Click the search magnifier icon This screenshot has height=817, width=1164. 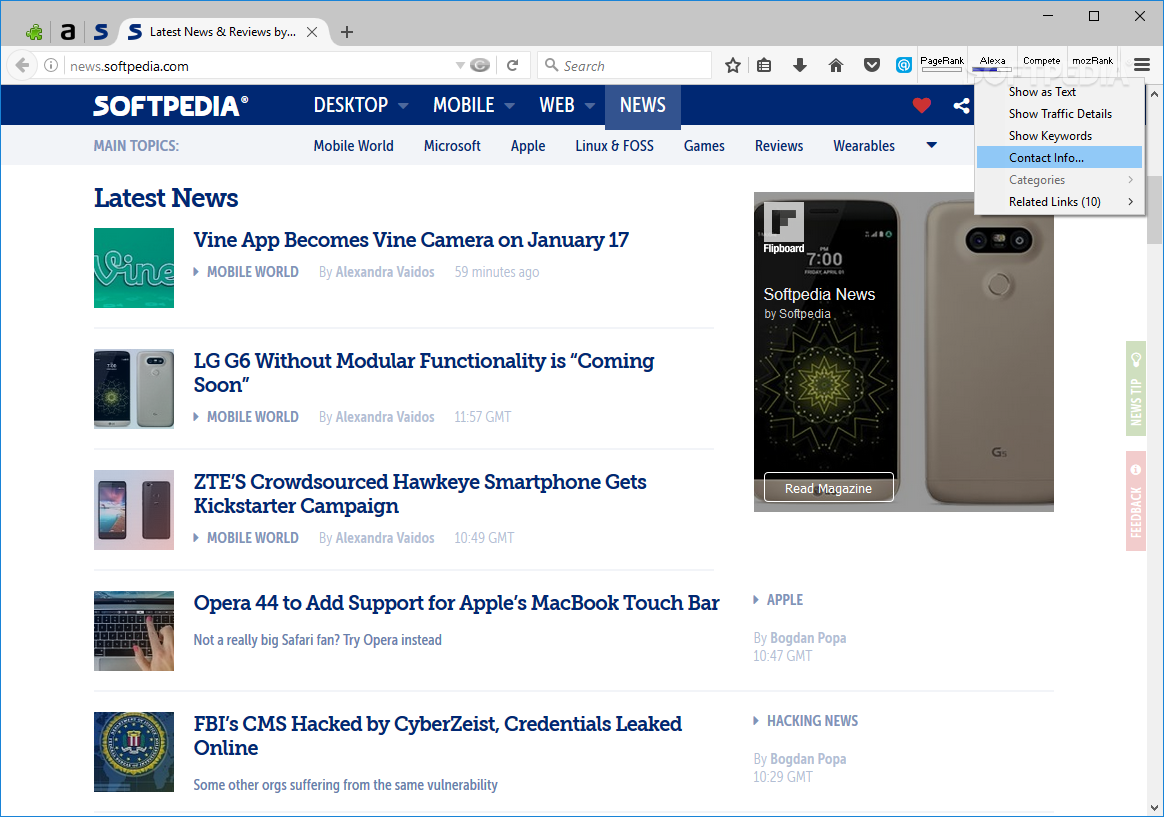point(552,65)
